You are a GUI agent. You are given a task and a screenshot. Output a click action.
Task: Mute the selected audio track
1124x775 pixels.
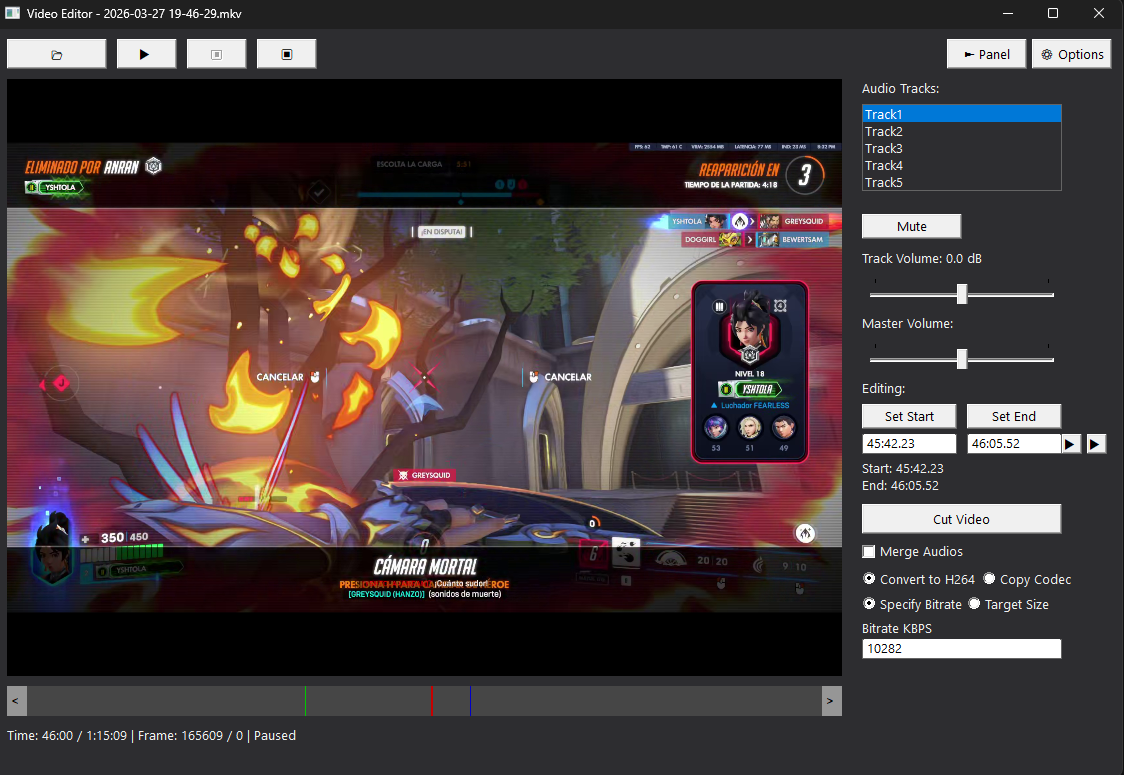(911, 227)
